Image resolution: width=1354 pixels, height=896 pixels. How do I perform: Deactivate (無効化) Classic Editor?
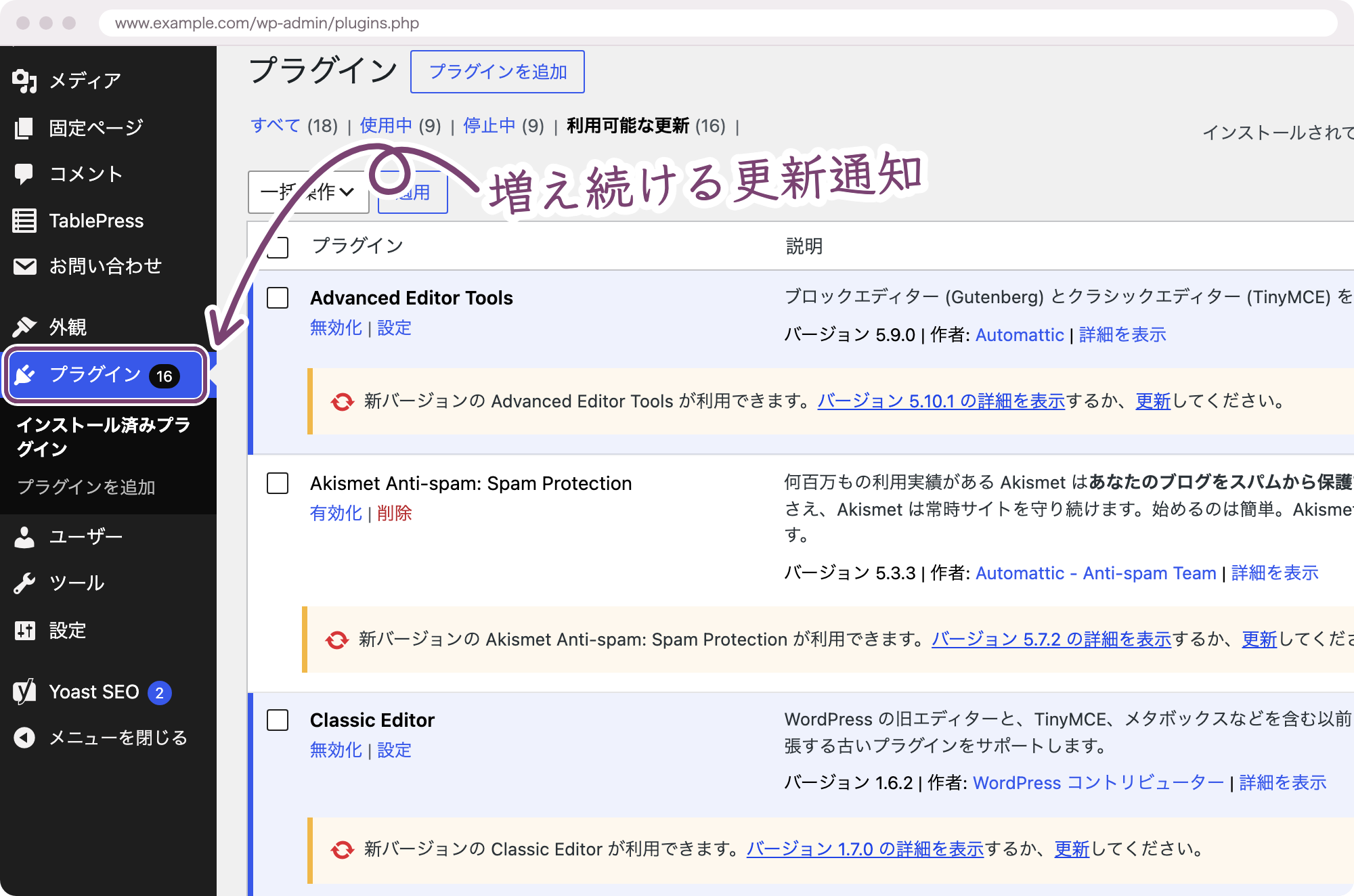click(x=336, y=751)
